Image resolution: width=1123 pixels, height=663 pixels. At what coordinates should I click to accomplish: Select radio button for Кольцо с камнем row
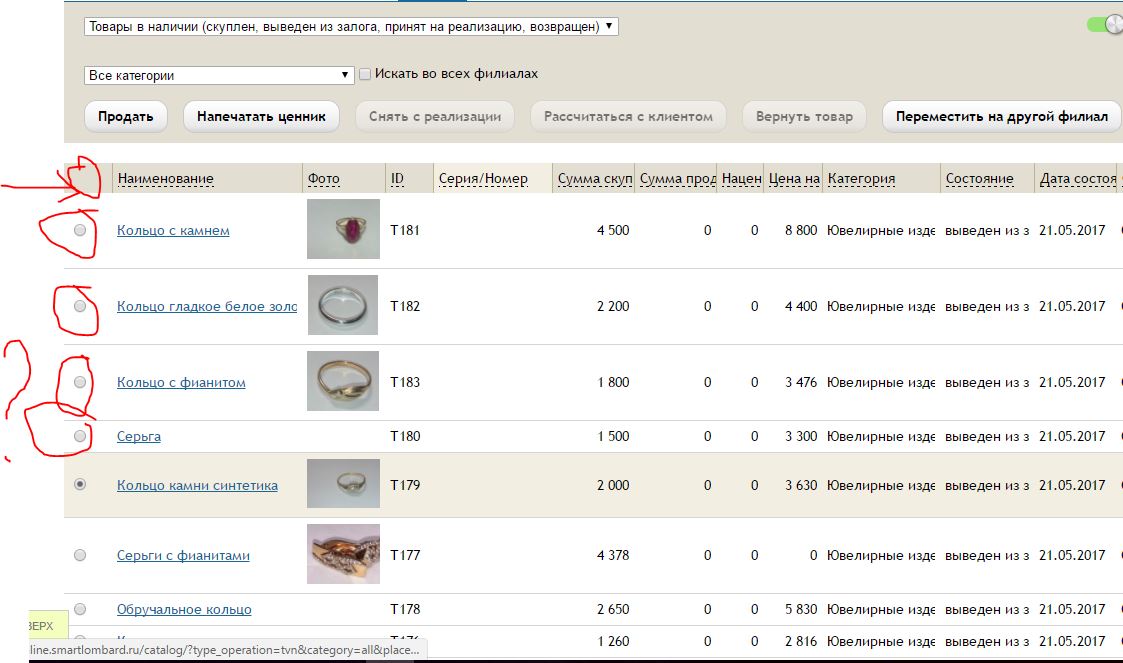coord(80,230)
